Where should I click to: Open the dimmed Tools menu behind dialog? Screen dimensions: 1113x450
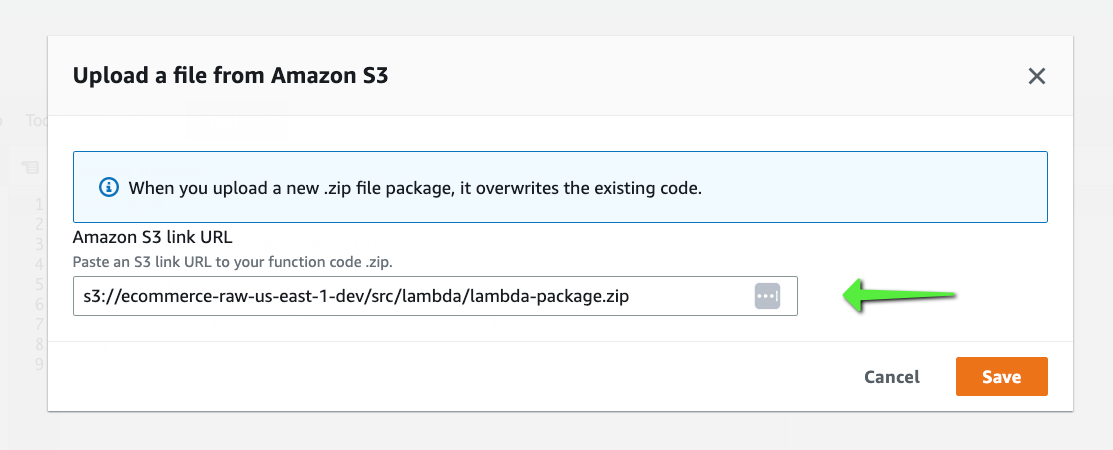[x=36, y=120]
